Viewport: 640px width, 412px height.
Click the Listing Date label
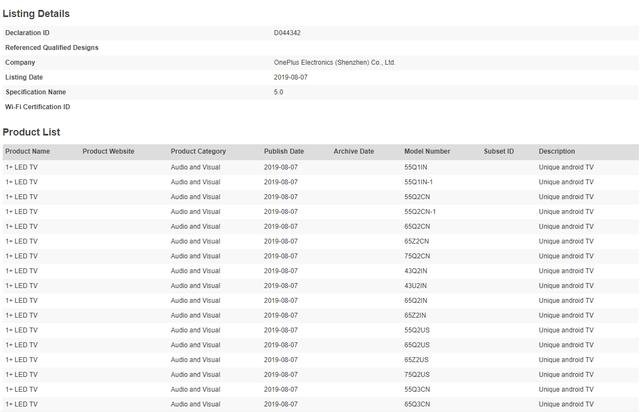point(24,77)
